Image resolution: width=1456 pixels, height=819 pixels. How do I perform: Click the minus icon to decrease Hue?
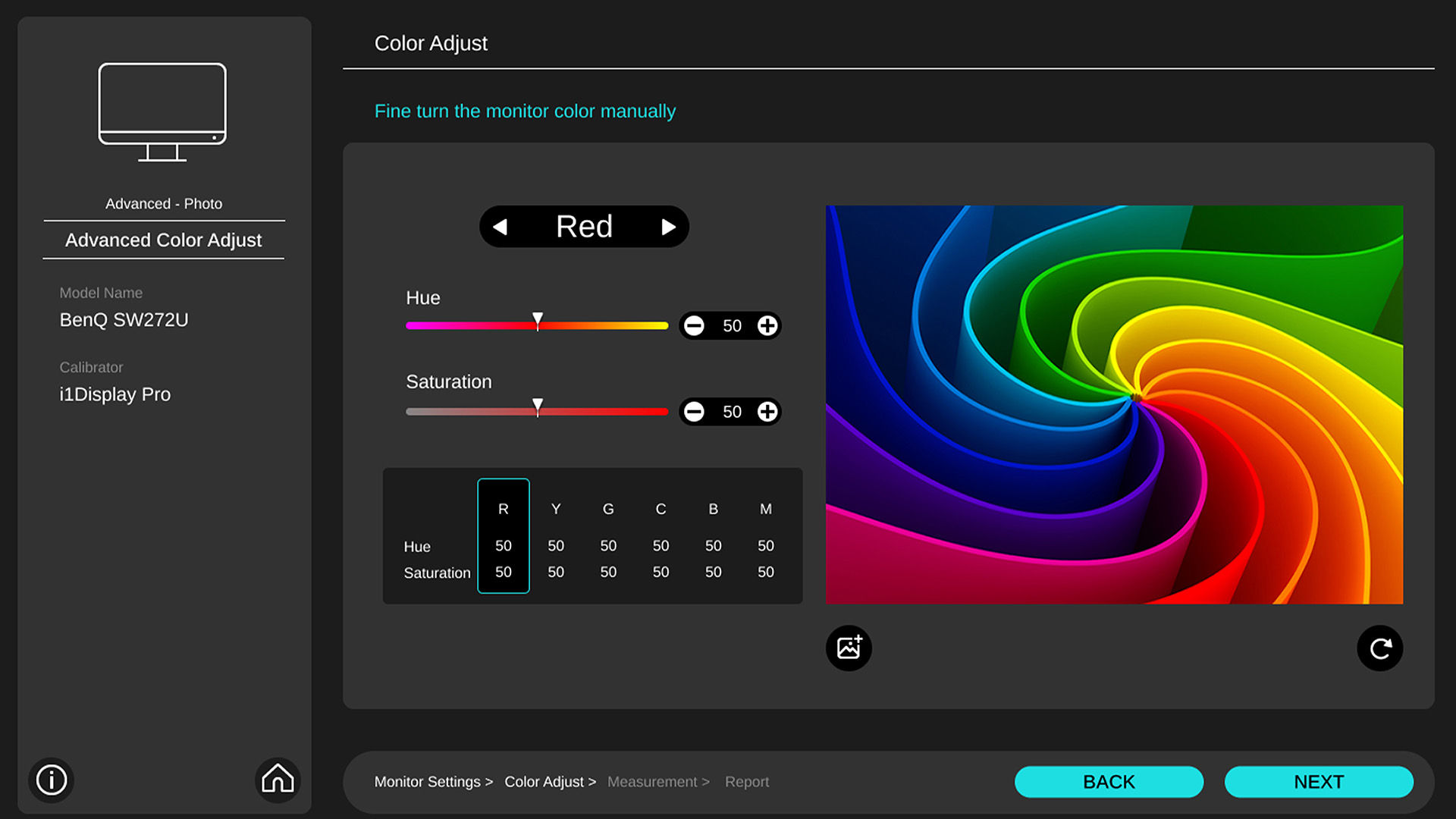695,325
